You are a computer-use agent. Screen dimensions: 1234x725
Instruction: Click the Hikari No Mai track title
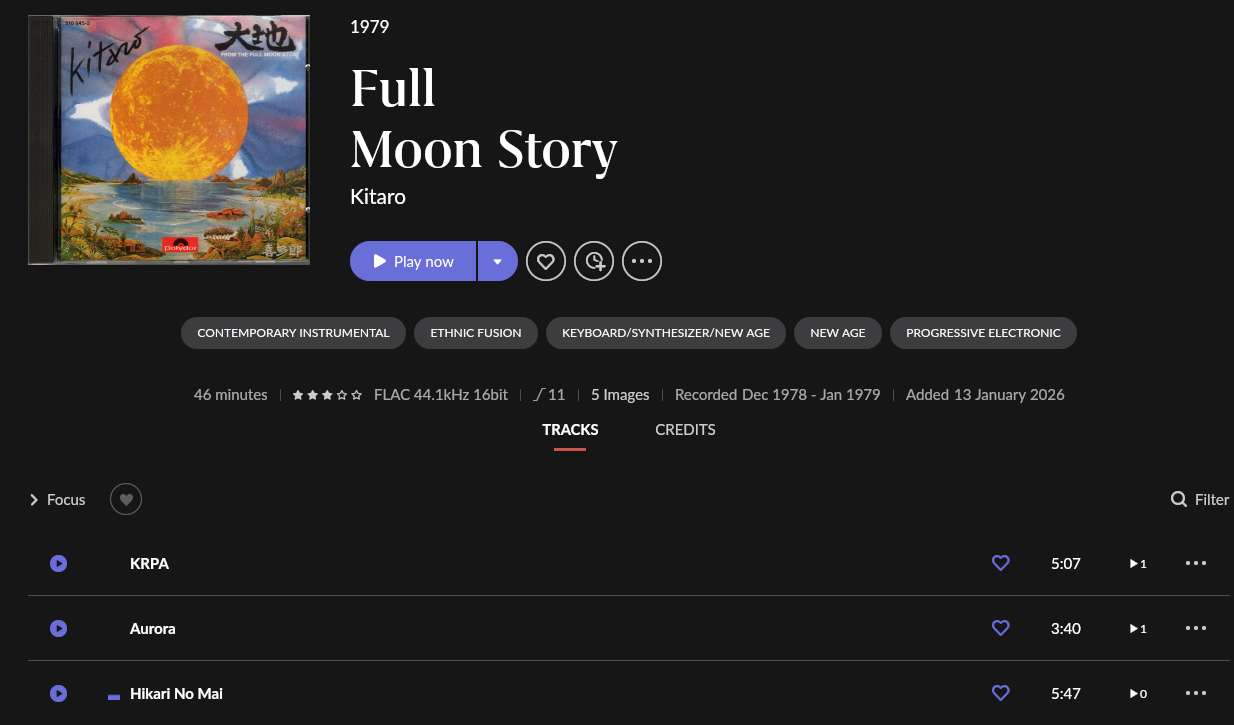pos(176,694)
